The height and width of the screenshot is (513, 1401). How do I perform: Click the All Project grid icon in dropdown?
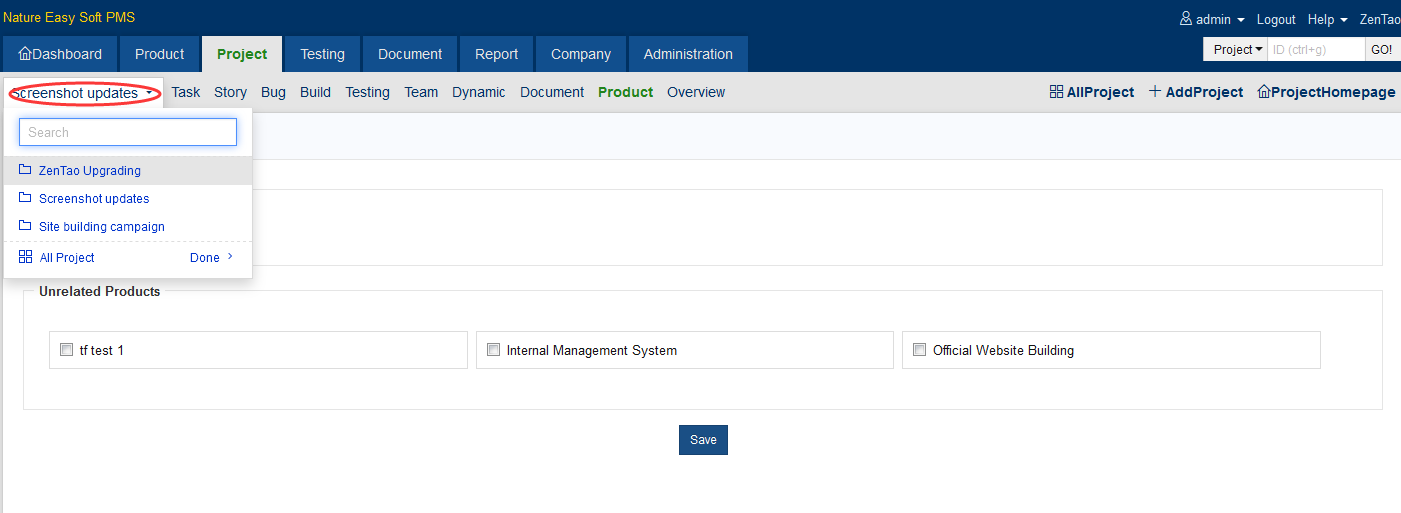click(26, 257)
